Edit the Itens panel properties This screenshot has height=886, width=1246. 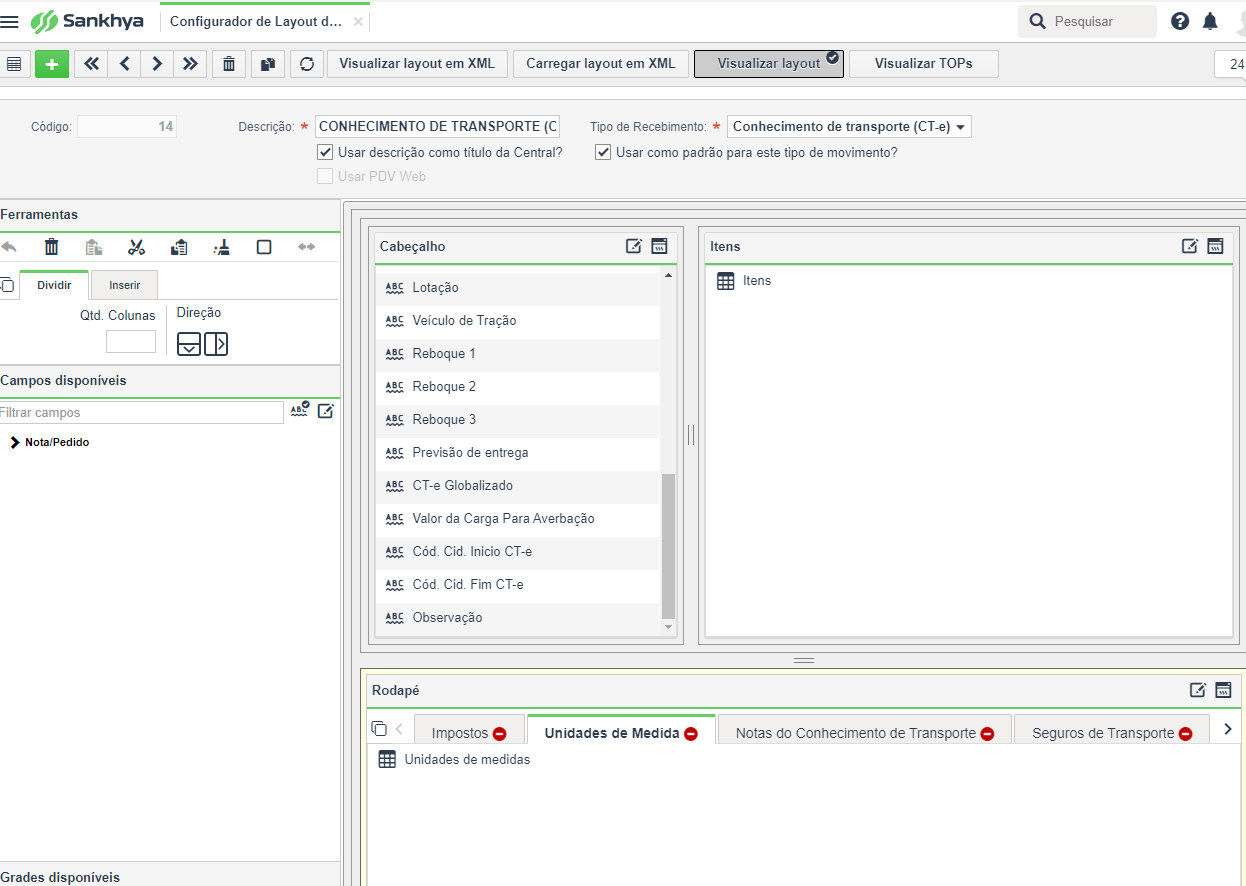pyautogui.click(x=1190, y=246)
